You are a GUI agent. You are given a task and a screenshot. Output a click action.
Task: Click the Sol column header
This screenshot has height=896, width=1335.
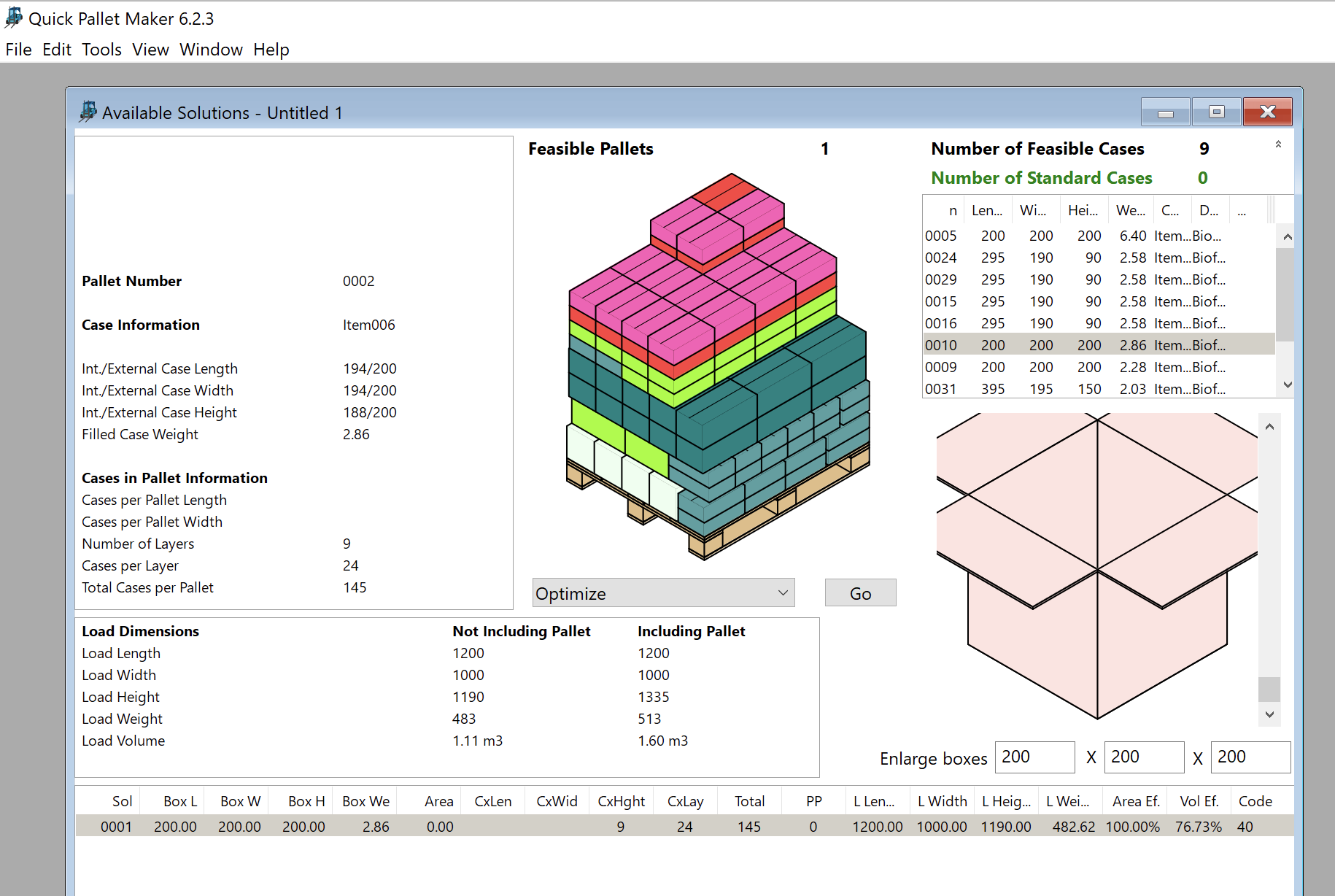pyautogui.click(x=109, y=801)
